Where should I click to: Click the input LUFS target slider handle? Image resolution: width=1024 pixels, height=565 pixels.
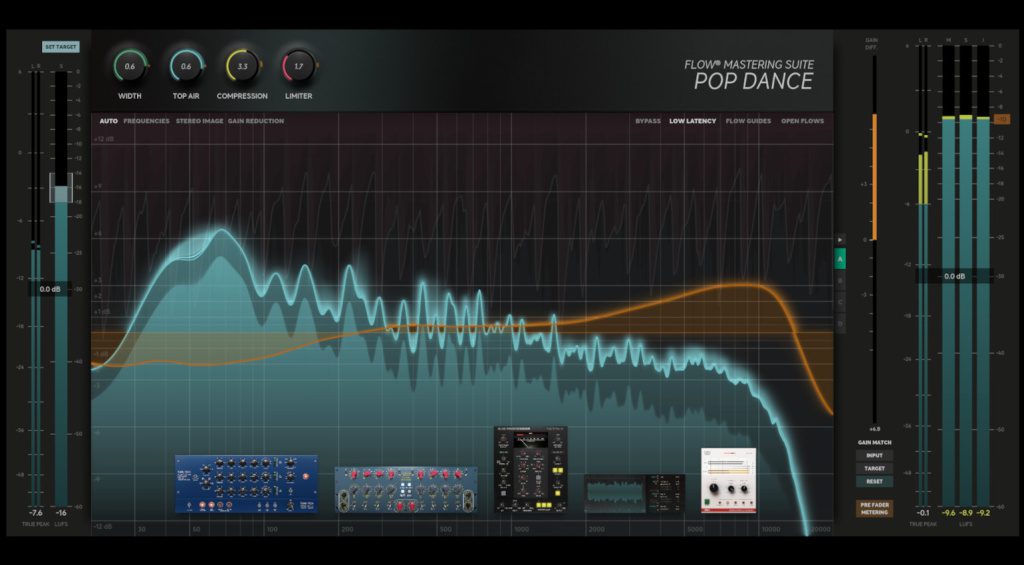click(x=61, y=188)
